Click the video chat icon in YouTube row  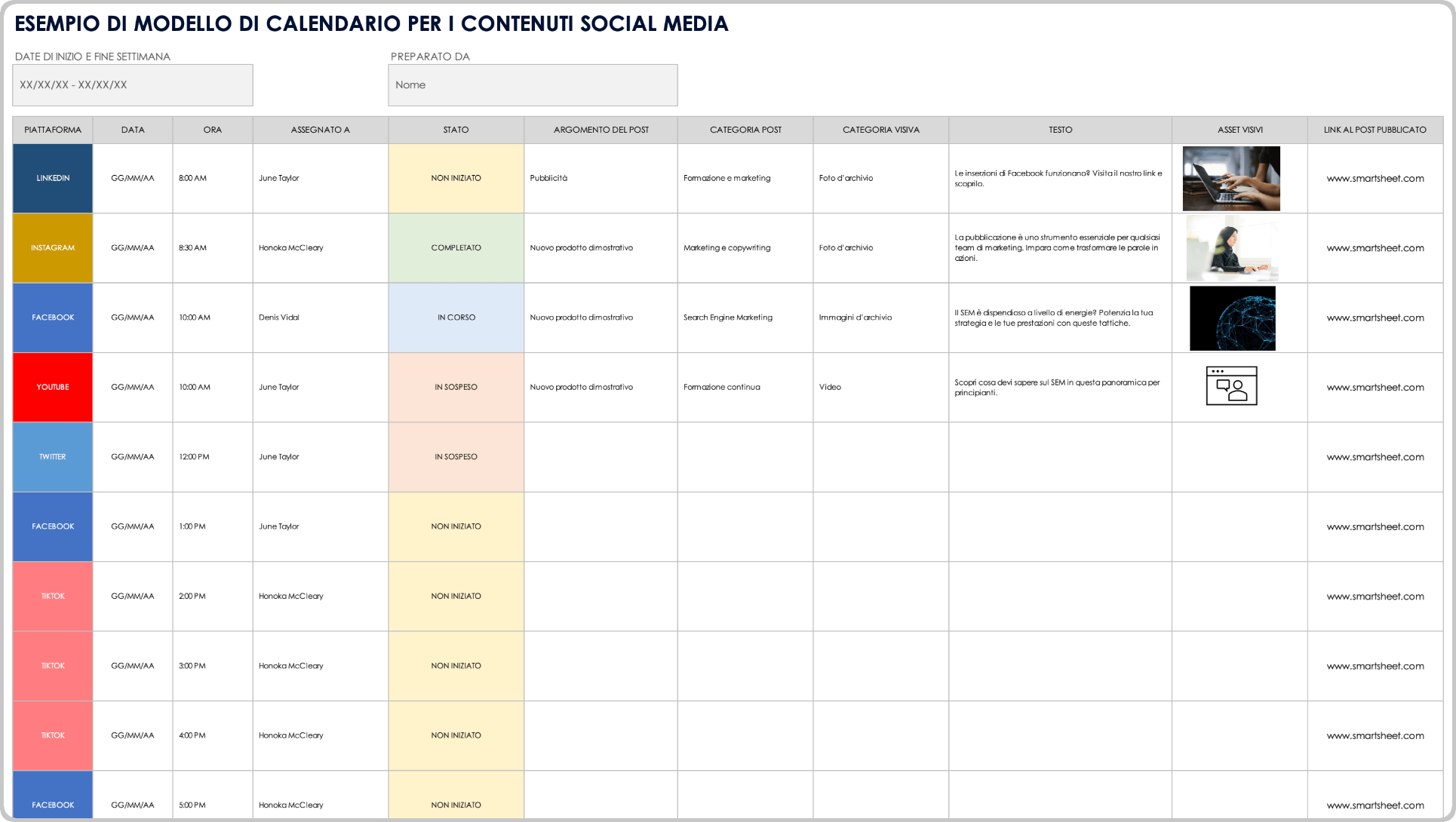pos(1231,386)
